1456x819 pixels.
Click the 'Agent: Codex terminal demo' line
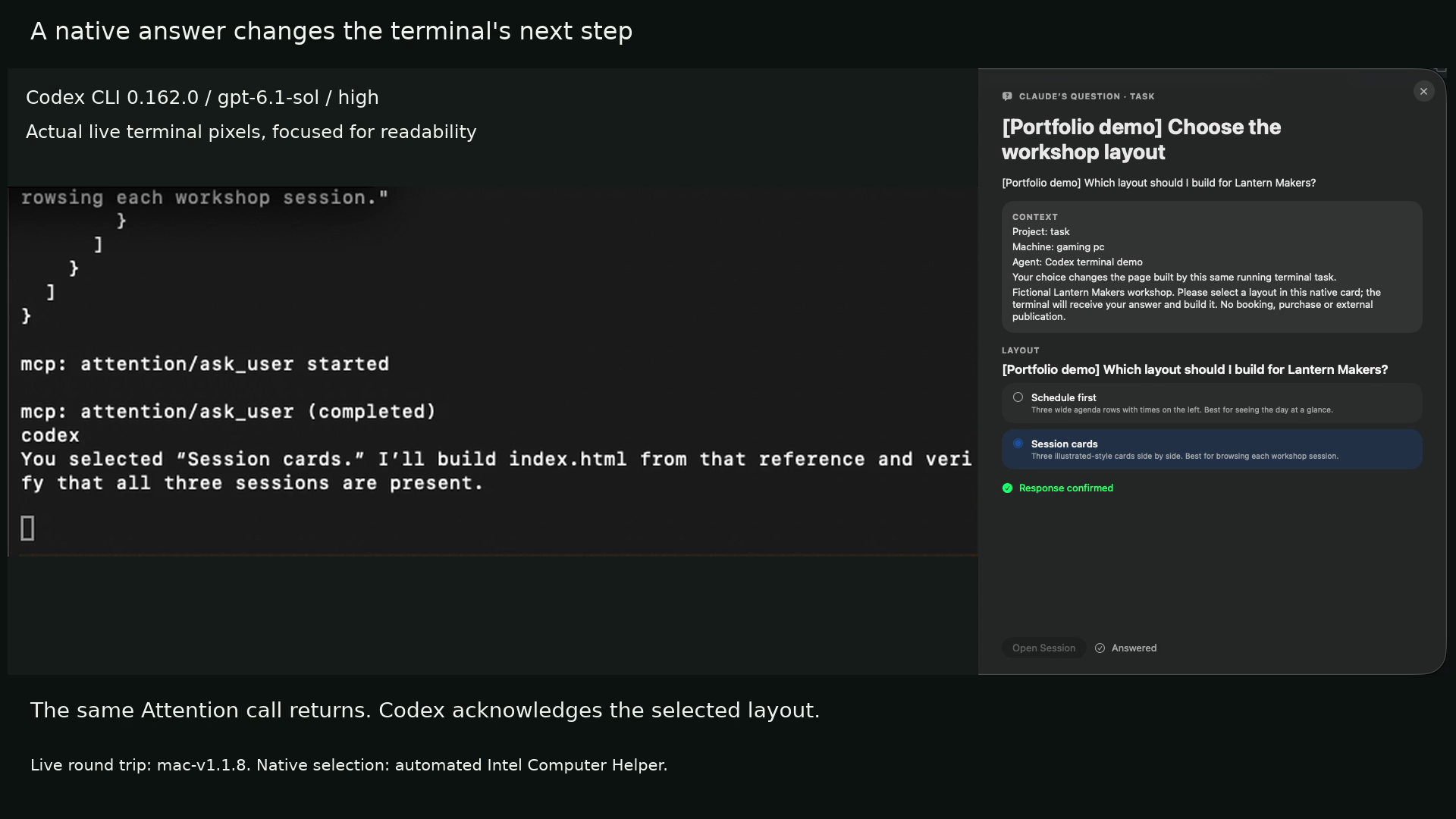(1077, 262)
